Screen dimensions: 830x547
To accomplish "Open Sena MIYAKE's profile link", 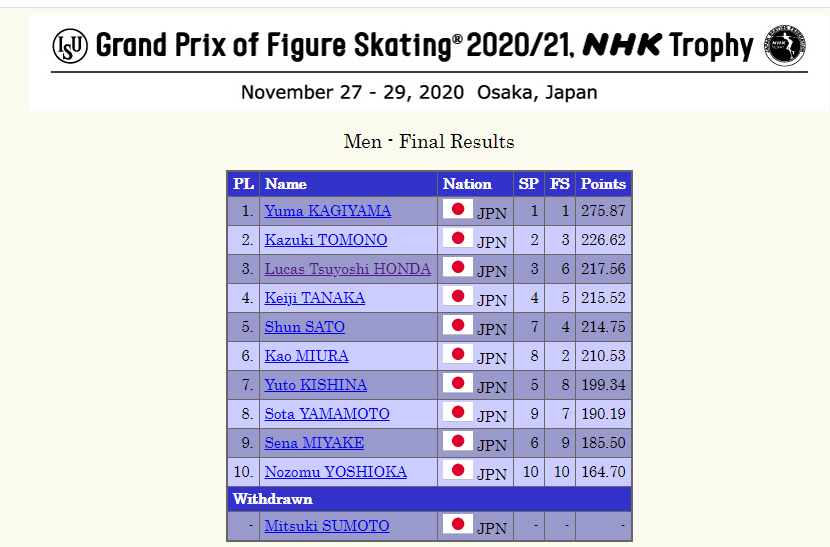I will coord(314,443).
